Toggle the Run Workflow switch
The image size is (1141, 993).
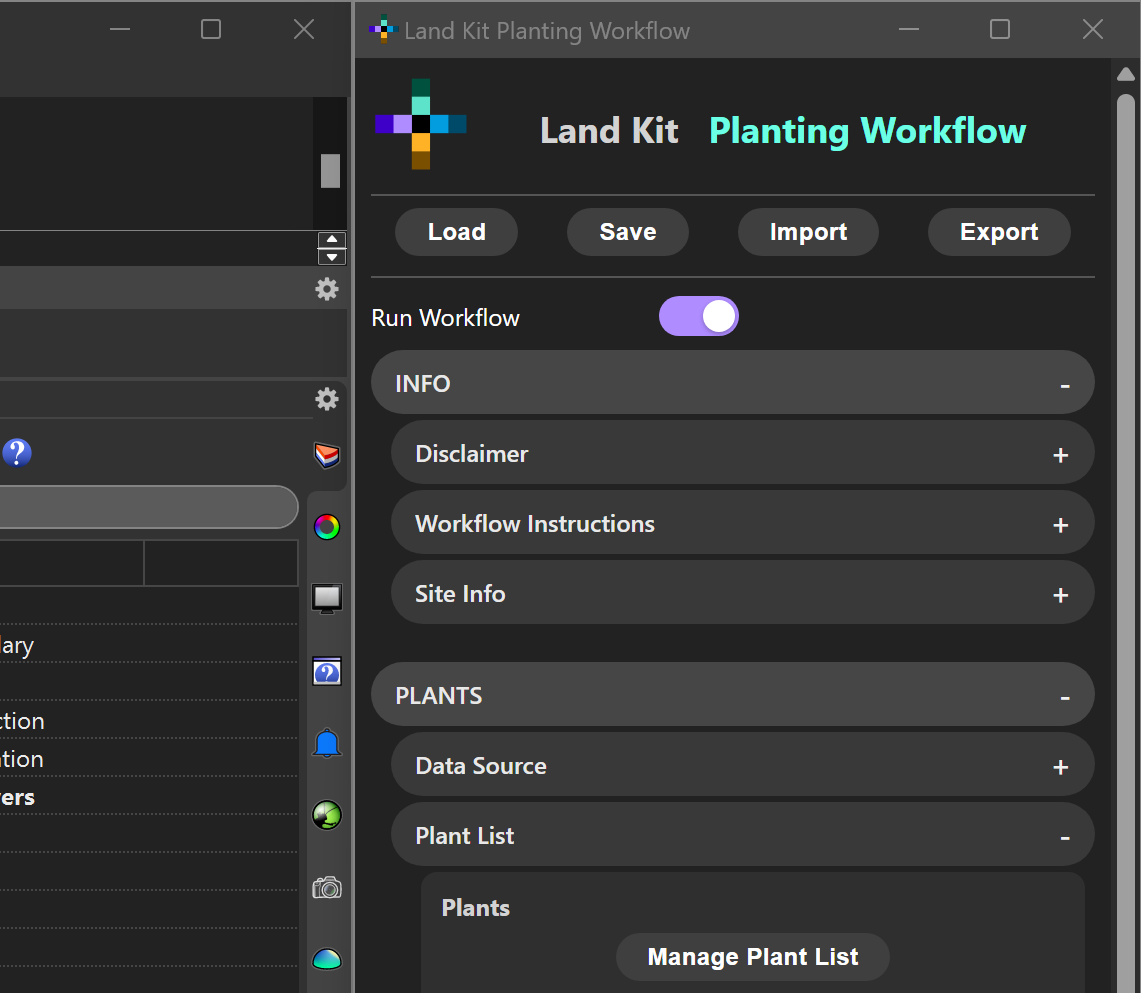tap(699, 316)
